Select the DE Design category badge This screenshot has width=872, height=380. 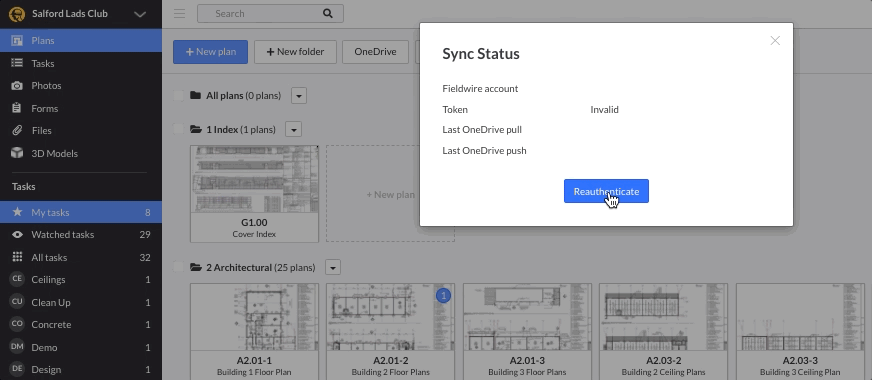click(17, 369)
